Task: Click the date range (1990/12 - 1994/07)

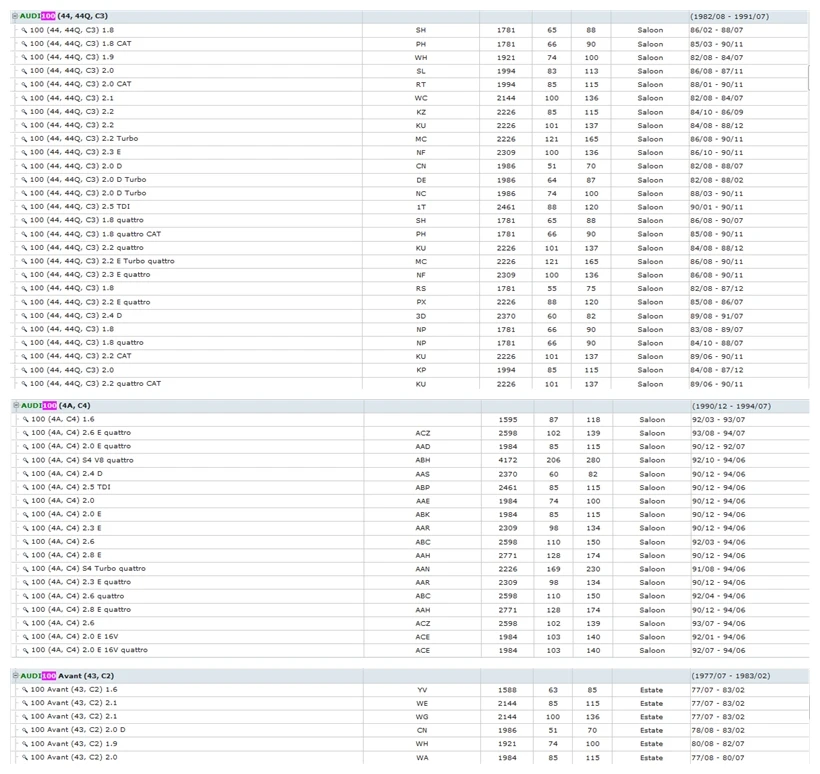Action: (x=731, y=406)
